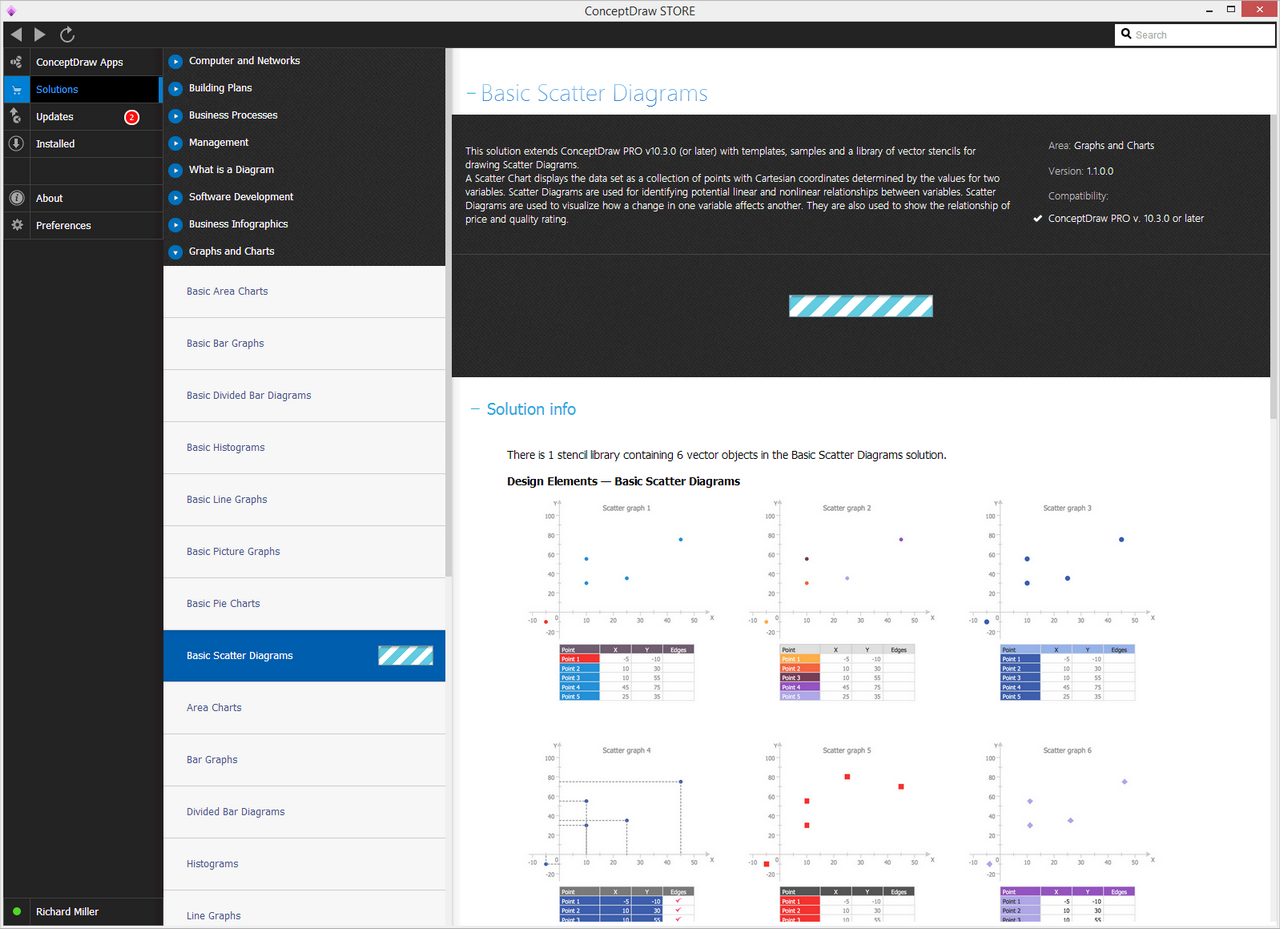Image resolution: width=1280 pixels, height=929 pixels.
Task: Open the About page
Action: click(x=50, y=198)
